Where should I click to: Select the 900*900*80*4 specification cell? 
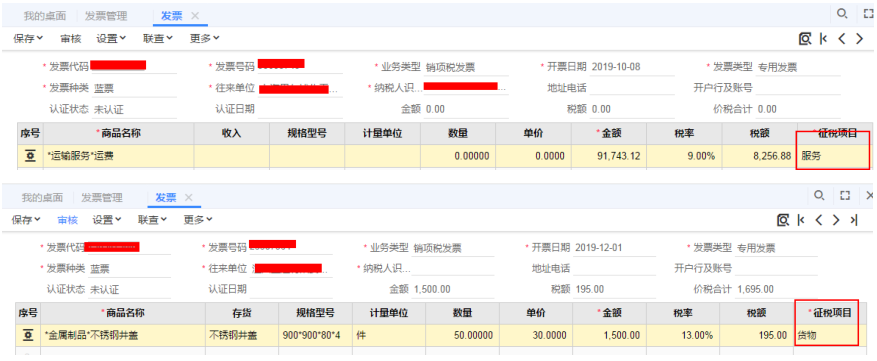click(315, 335)
